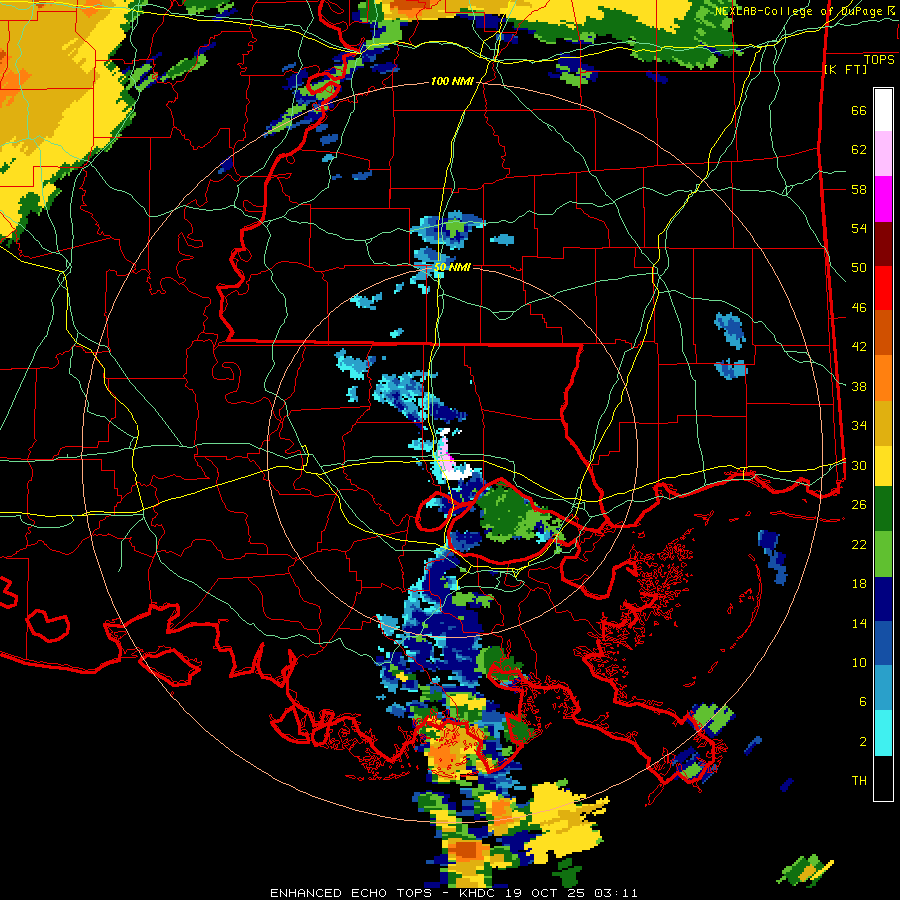Screen dimensions: 900x900
Task: Click the legend value 62
Action: coord(859,150)
